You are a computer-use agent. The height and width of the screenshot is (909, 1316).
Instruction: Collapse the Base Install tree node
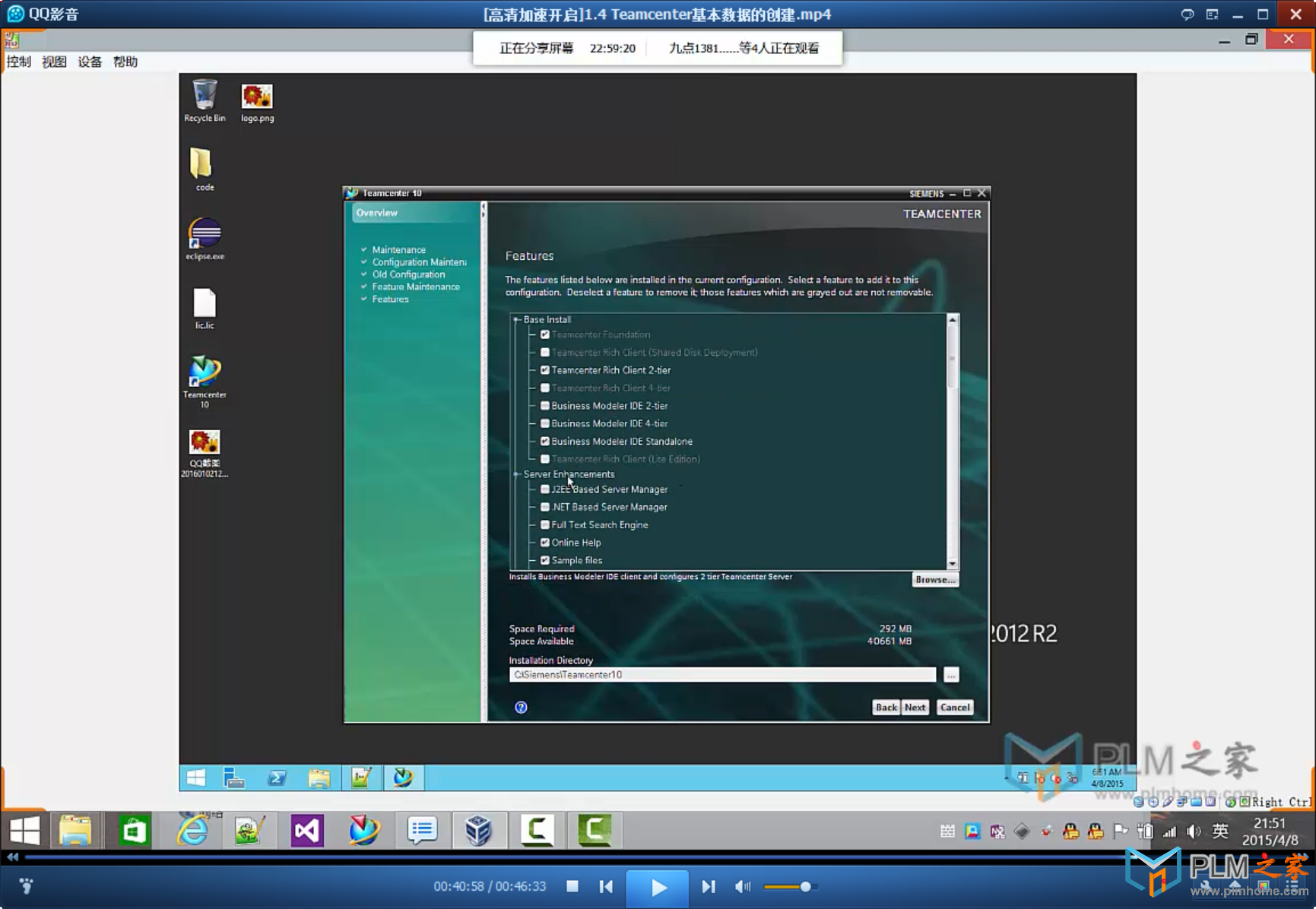517,320
